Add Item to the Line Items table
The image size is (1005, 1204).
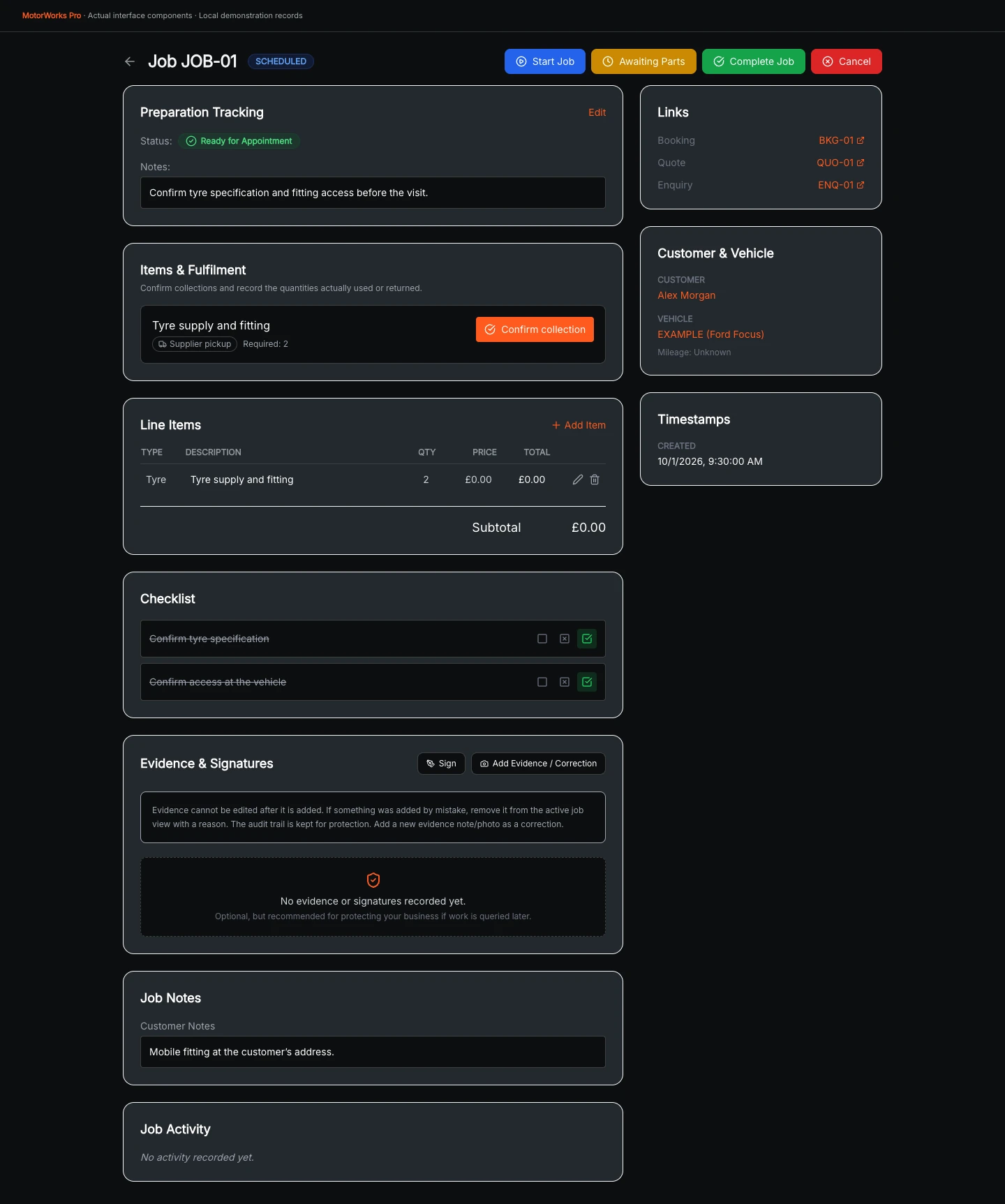point(579,425)
